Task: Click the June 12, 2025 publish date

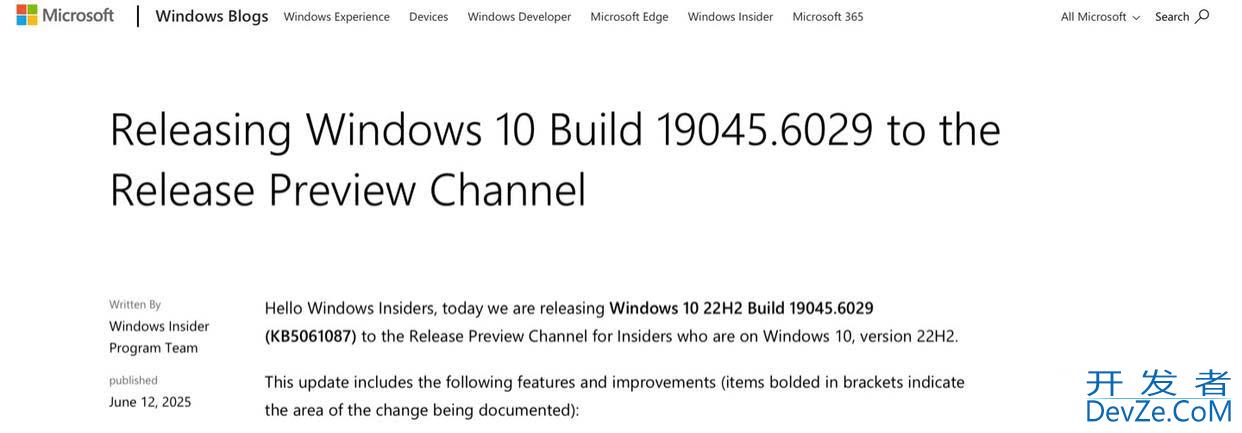Action: (x=150, y=402)
